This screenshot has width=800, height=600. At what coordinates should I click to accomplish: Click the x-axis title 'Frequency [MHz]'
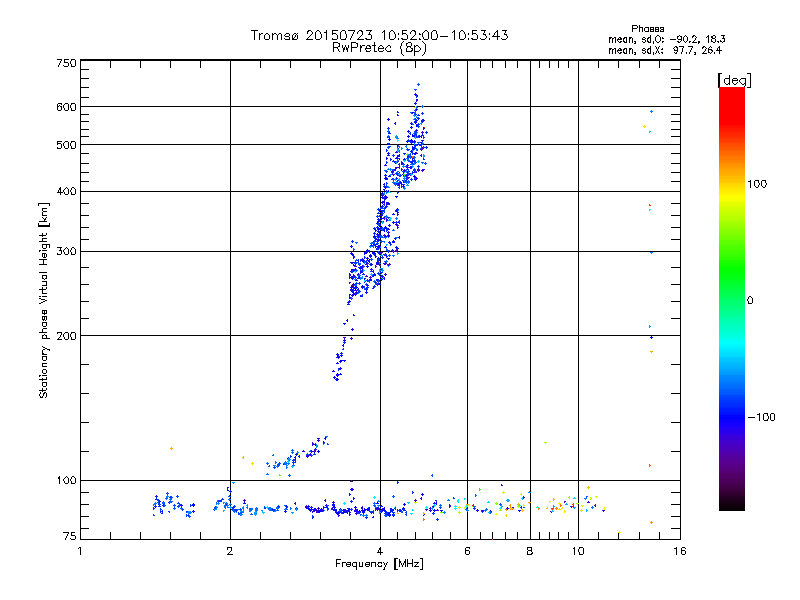tap(379, 564)
